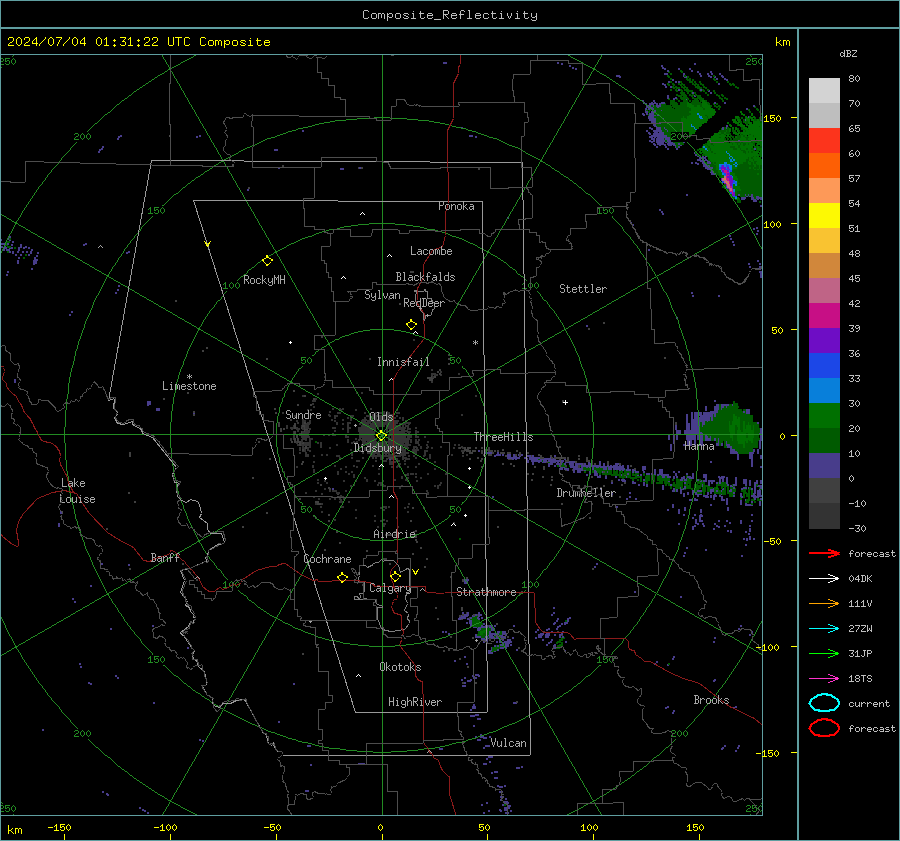Click the Innisfail city label
Screen dimensions: 900x841
pos(403,362)
